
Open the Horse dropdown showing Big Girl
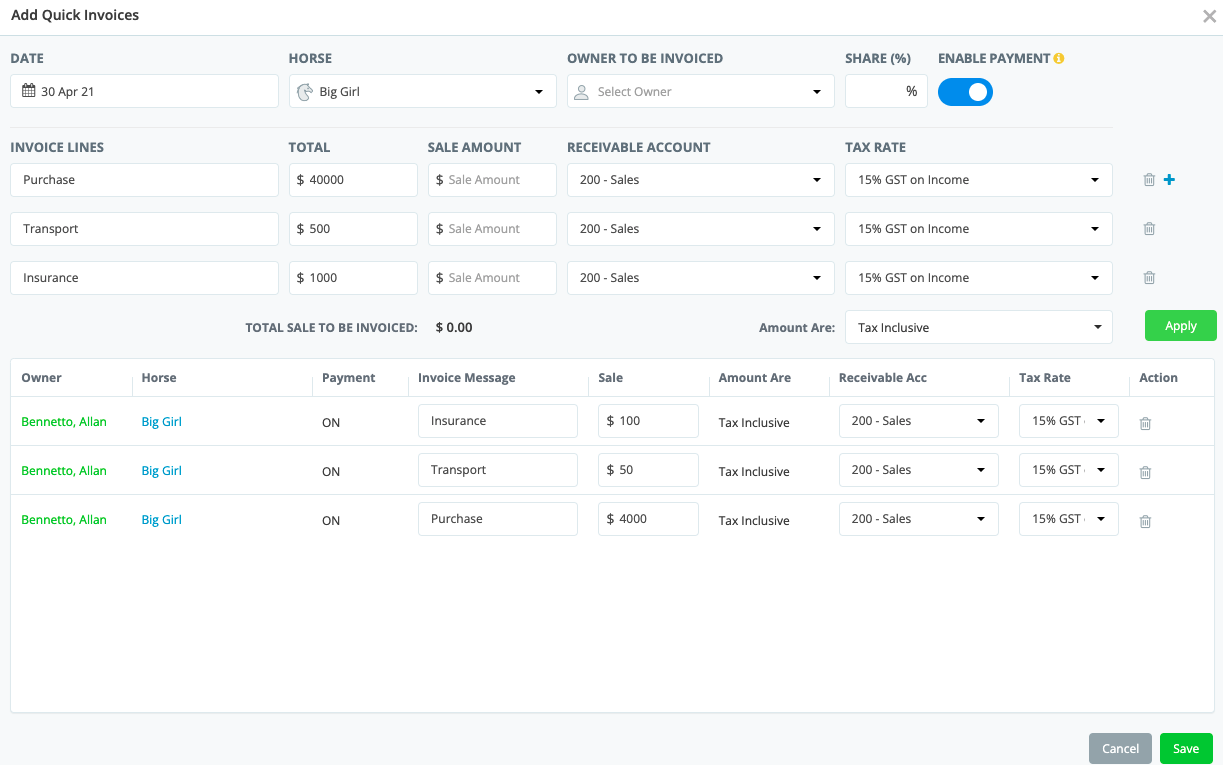click(422, 91)
